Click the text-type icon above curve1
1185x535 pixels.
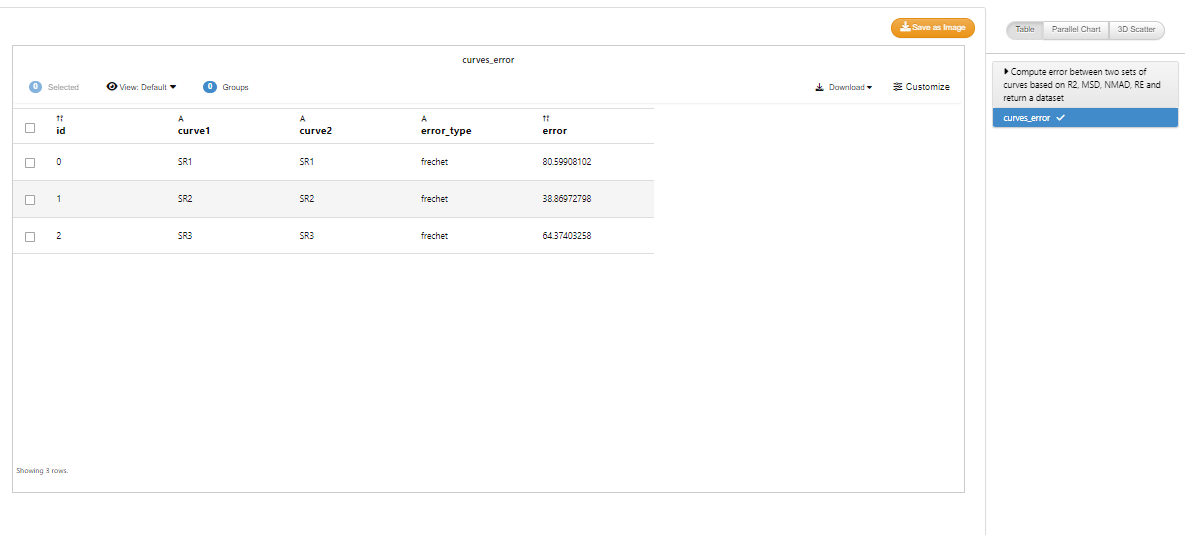[181, 119]
